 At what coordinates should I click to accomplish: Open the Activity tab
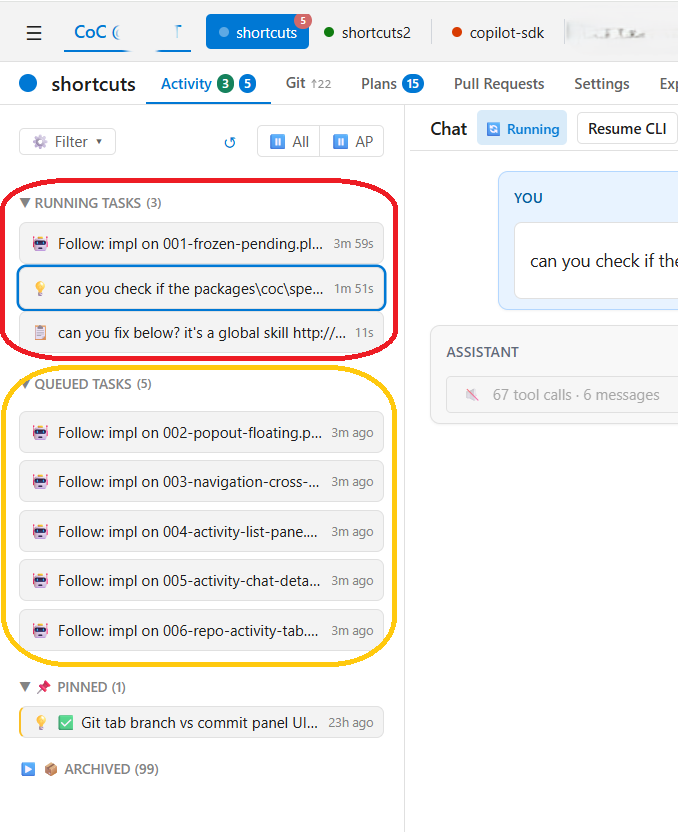208,84
